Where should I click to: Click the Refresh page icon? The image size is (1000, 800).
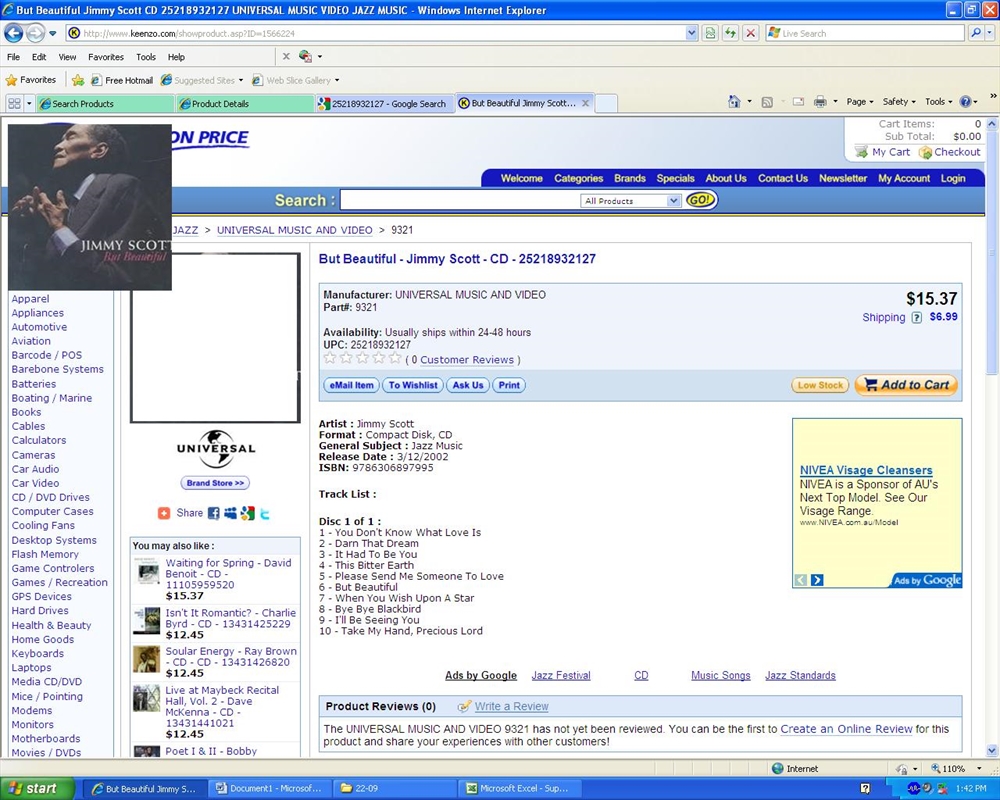click(x=710, y=33)
